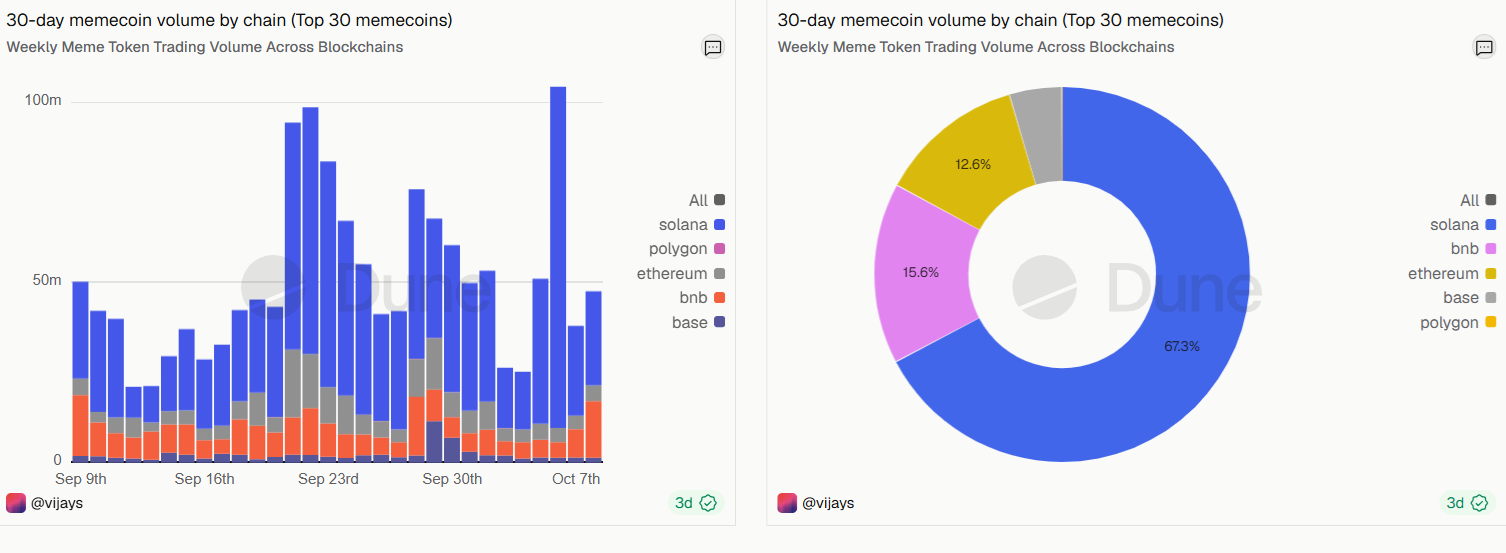Toggle ethereum slice in donut legend
1506x553 pixels.
(1453, 274)
